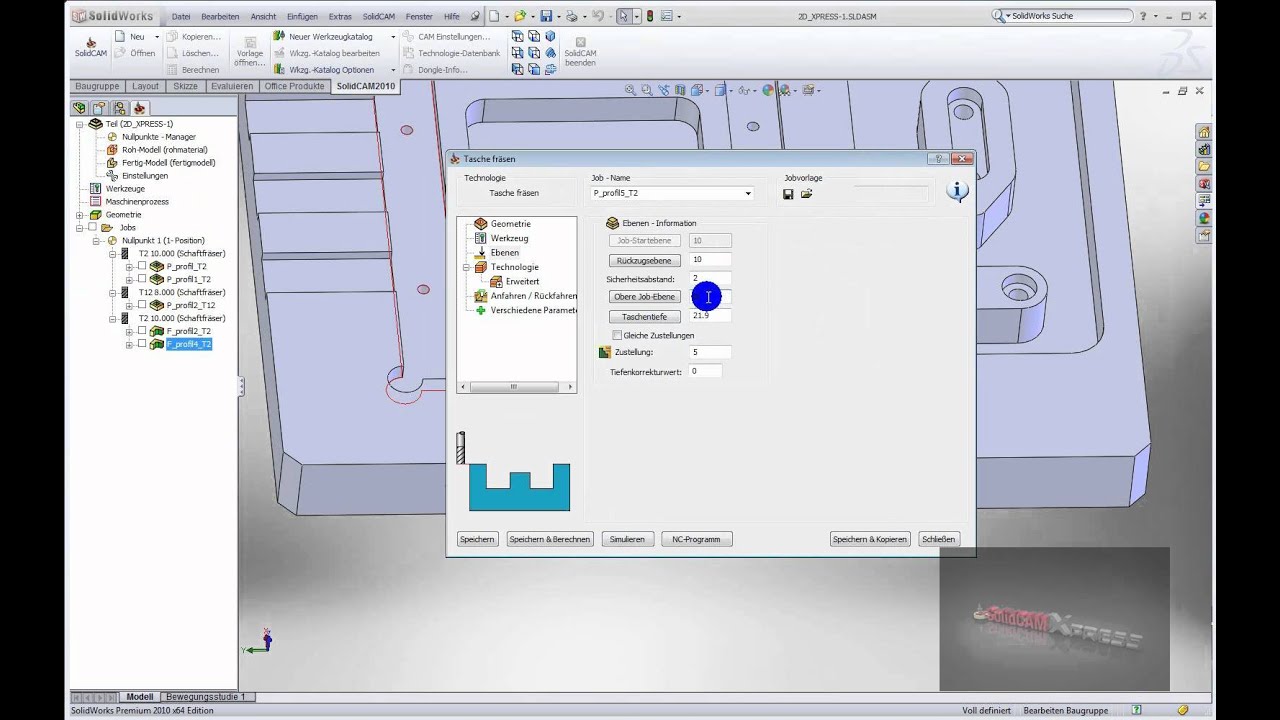Image resolution: width=1280 pixels, height=720 pixels.
Task: Save job template disk icon
Action: tap(788, 194)
